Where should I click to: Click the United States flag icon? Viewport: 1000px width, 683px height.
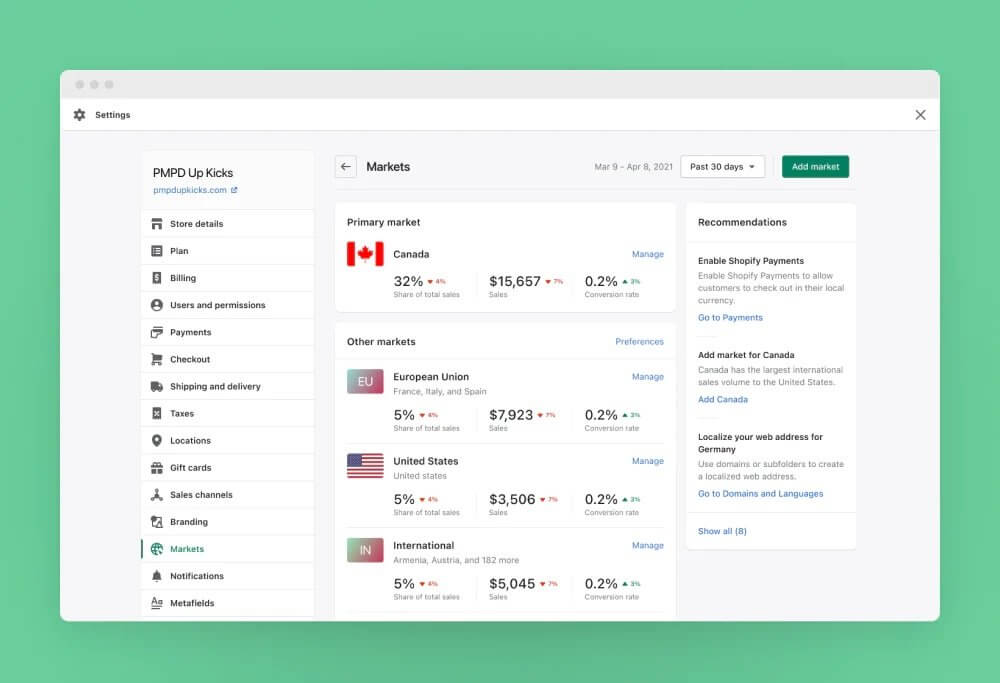pos(364,465)
